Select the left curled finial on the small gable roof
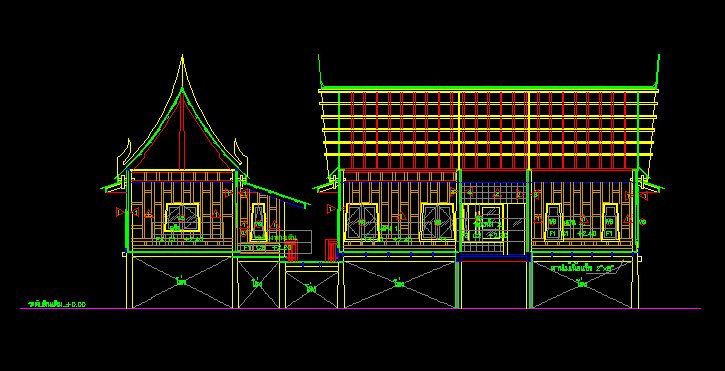Viewport: 725px width, 371px height. pos(124,154)
